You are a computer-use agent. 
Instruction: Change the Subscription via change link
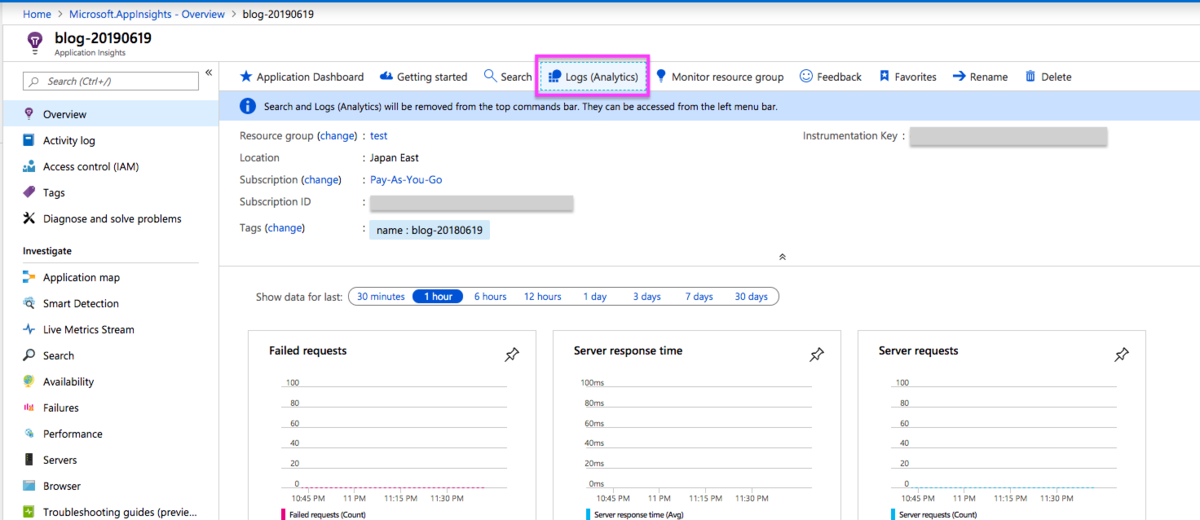coord(322,180)
